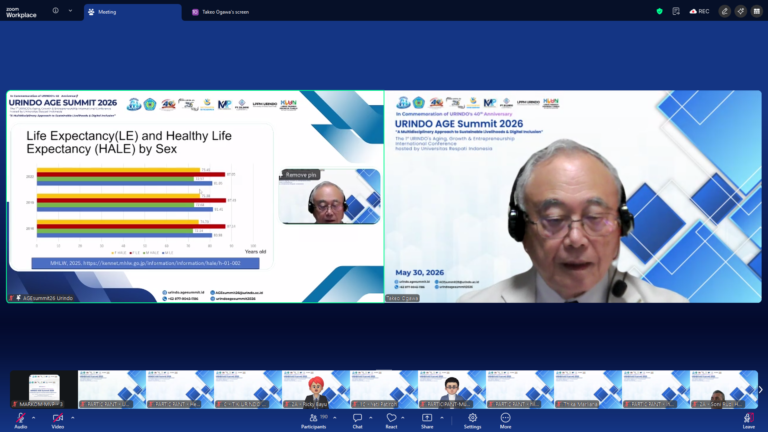Open Zoom Settings gear
This screenshot has height=432, width=768.
(x=473, y=420)
